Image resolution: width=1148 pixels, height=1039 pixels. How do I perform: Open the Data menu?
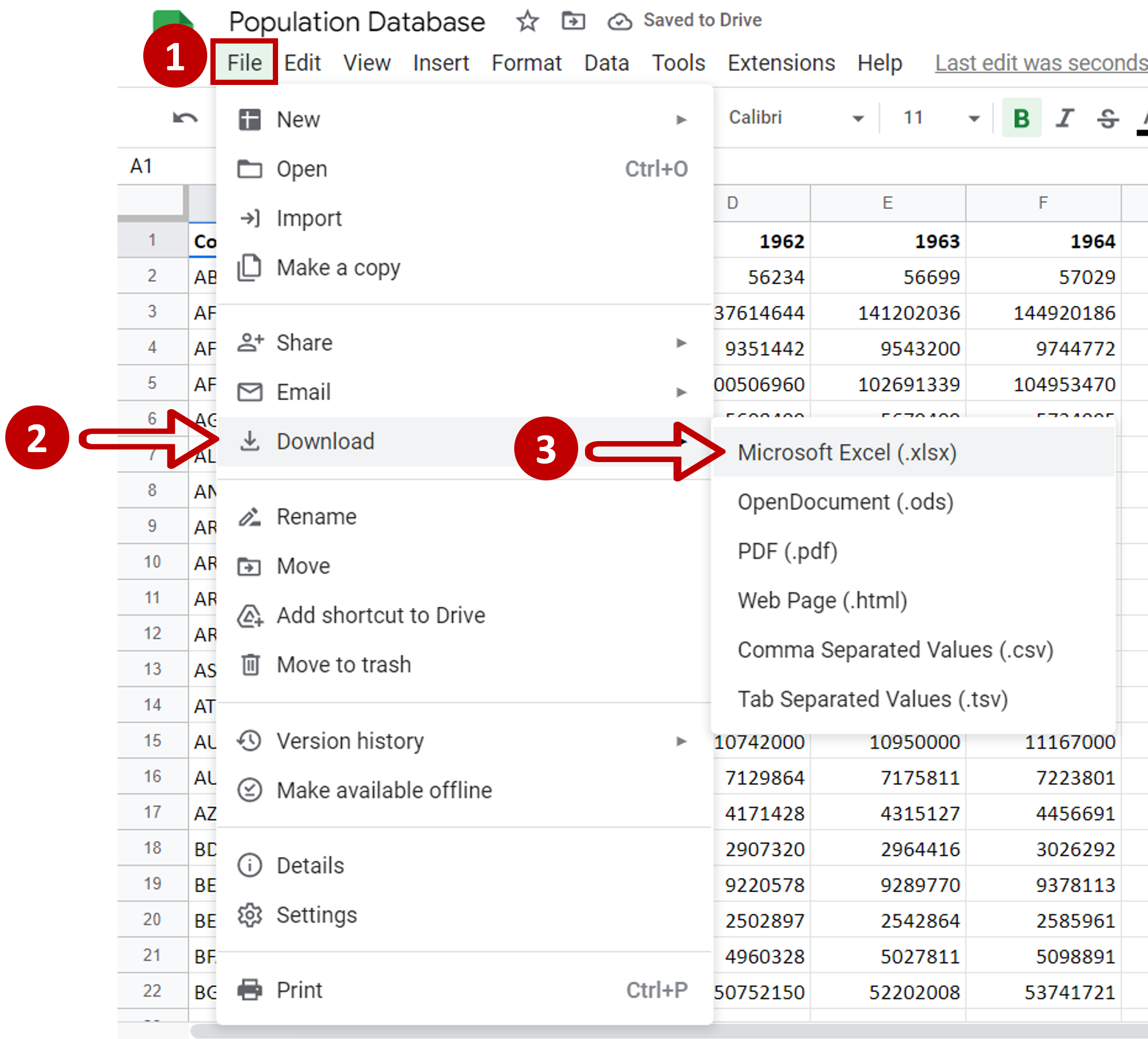607,62
